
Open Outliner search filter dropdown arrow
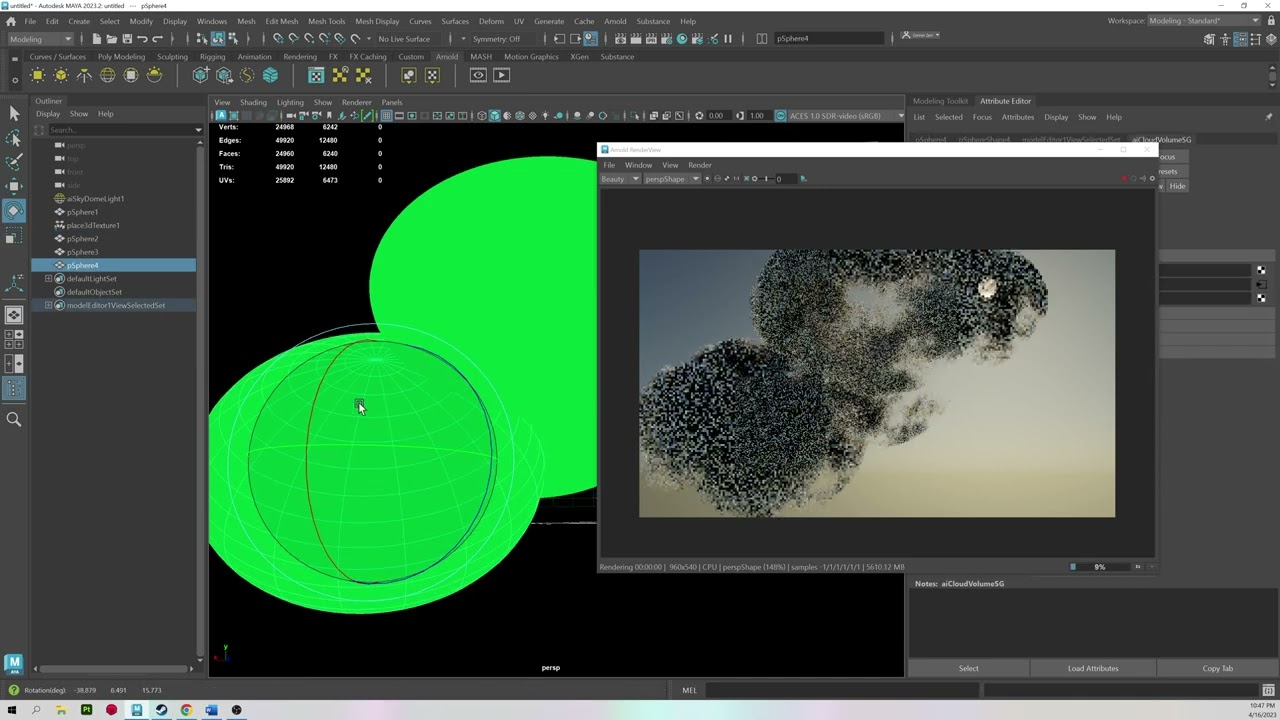click(x=198, y=130)
